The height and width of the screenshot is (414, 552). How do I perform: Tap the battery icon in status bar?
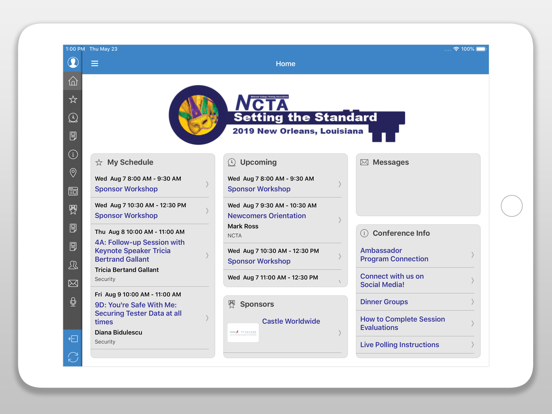coord(481,49)
